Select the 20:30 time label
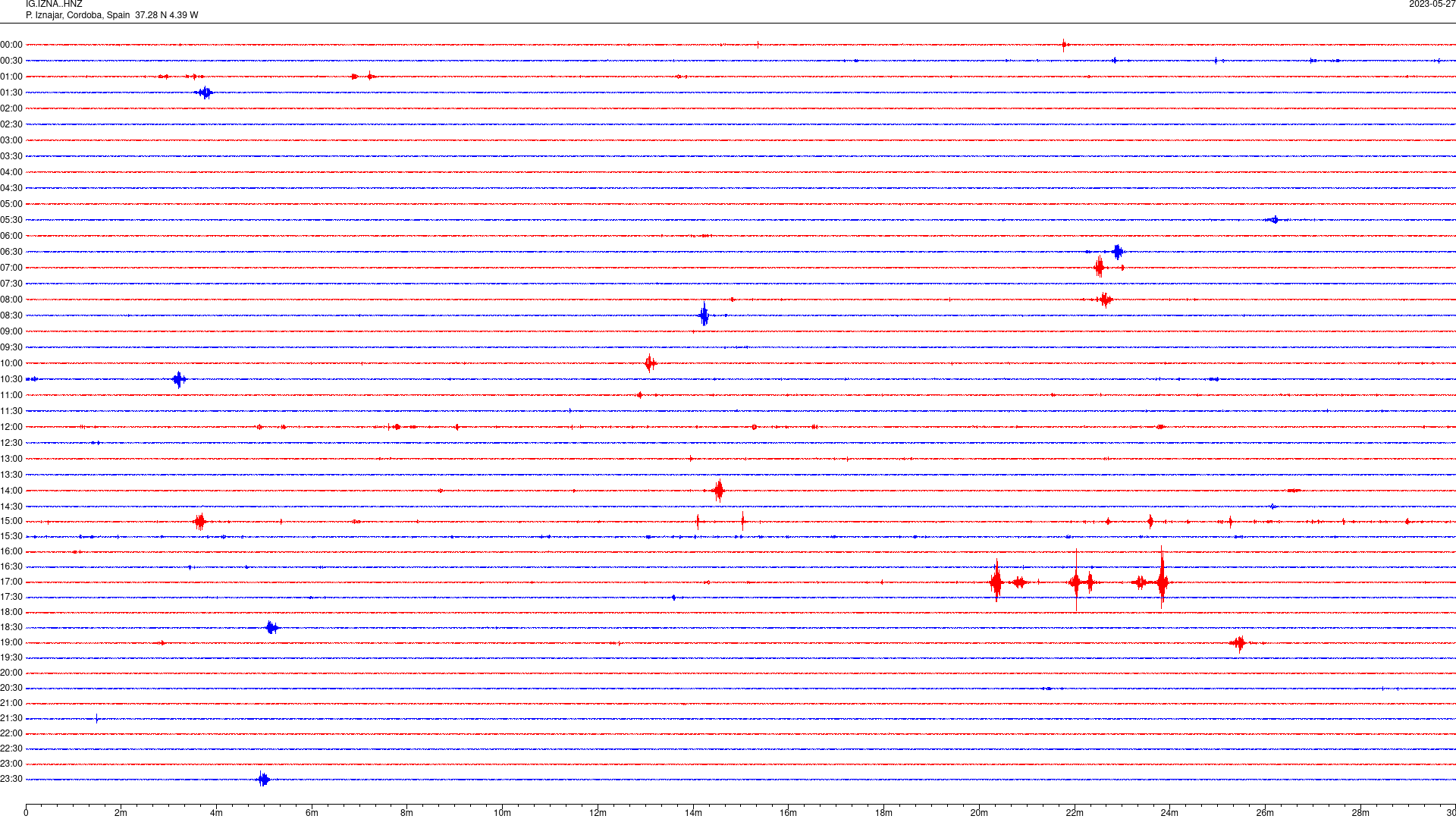1456x819 pixels. (x=11, y=688)
